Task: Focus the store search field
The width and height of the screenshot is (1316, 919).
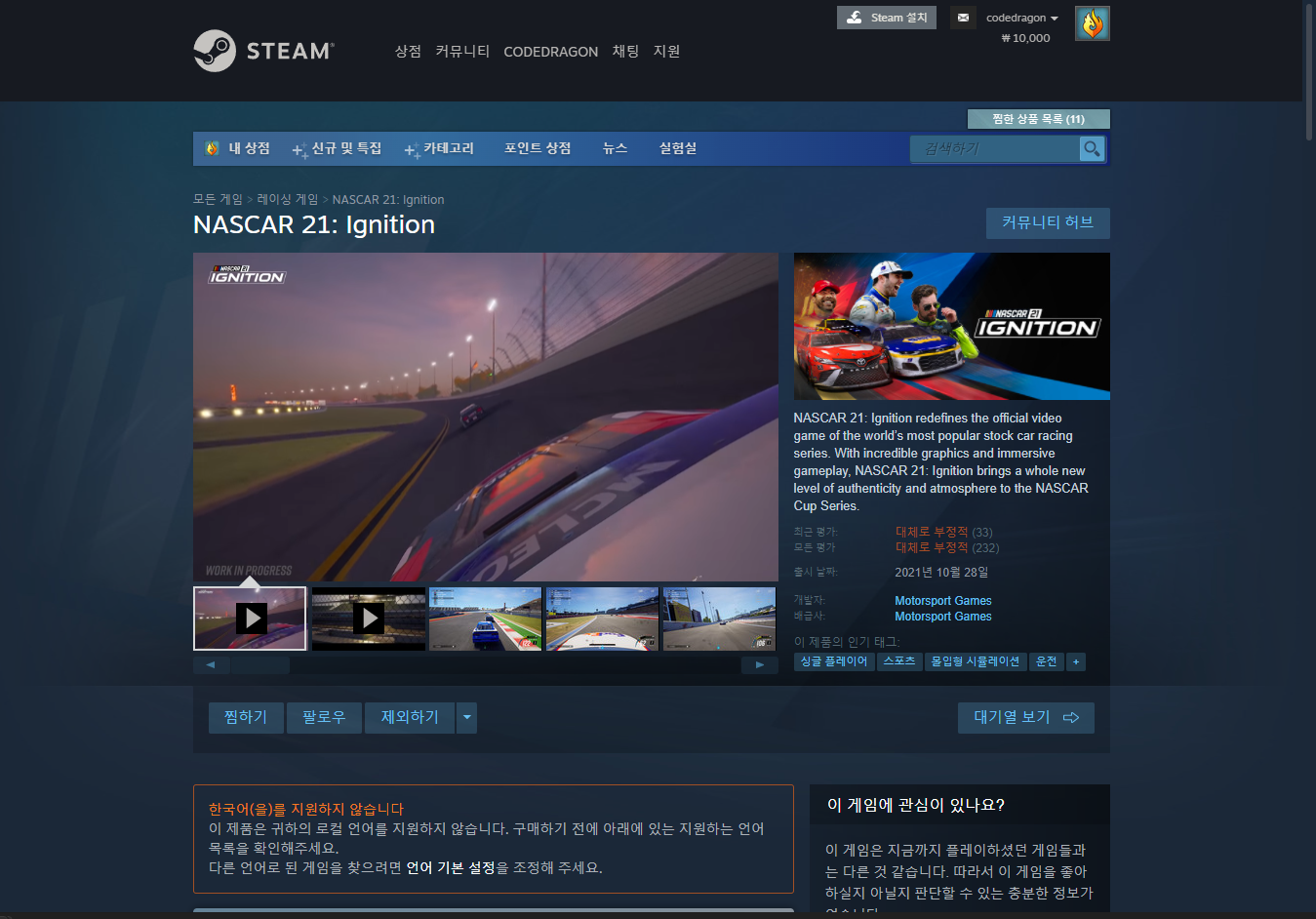Action: pyautogui.click(x=995, y=148)
